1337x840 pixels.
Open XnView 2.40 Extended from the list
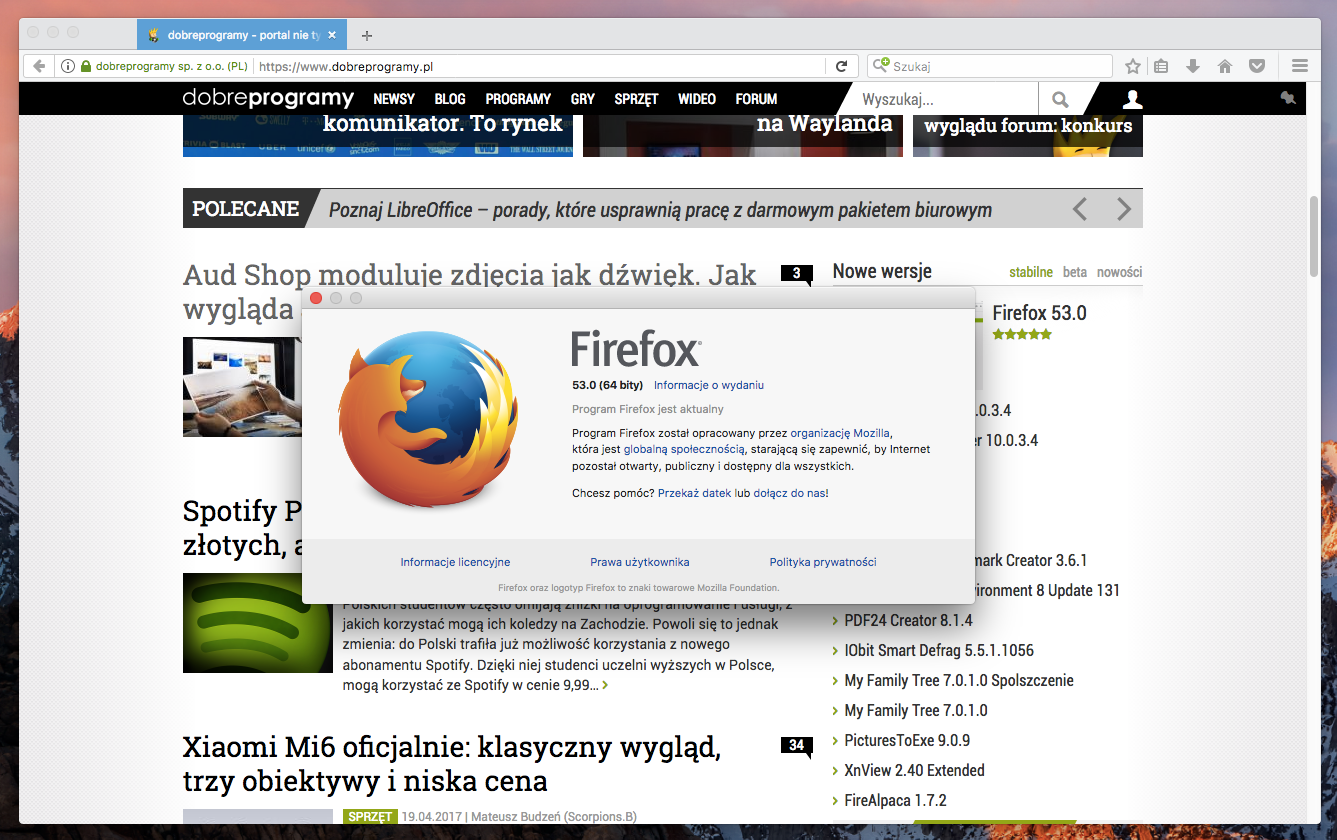pos(914,771)
